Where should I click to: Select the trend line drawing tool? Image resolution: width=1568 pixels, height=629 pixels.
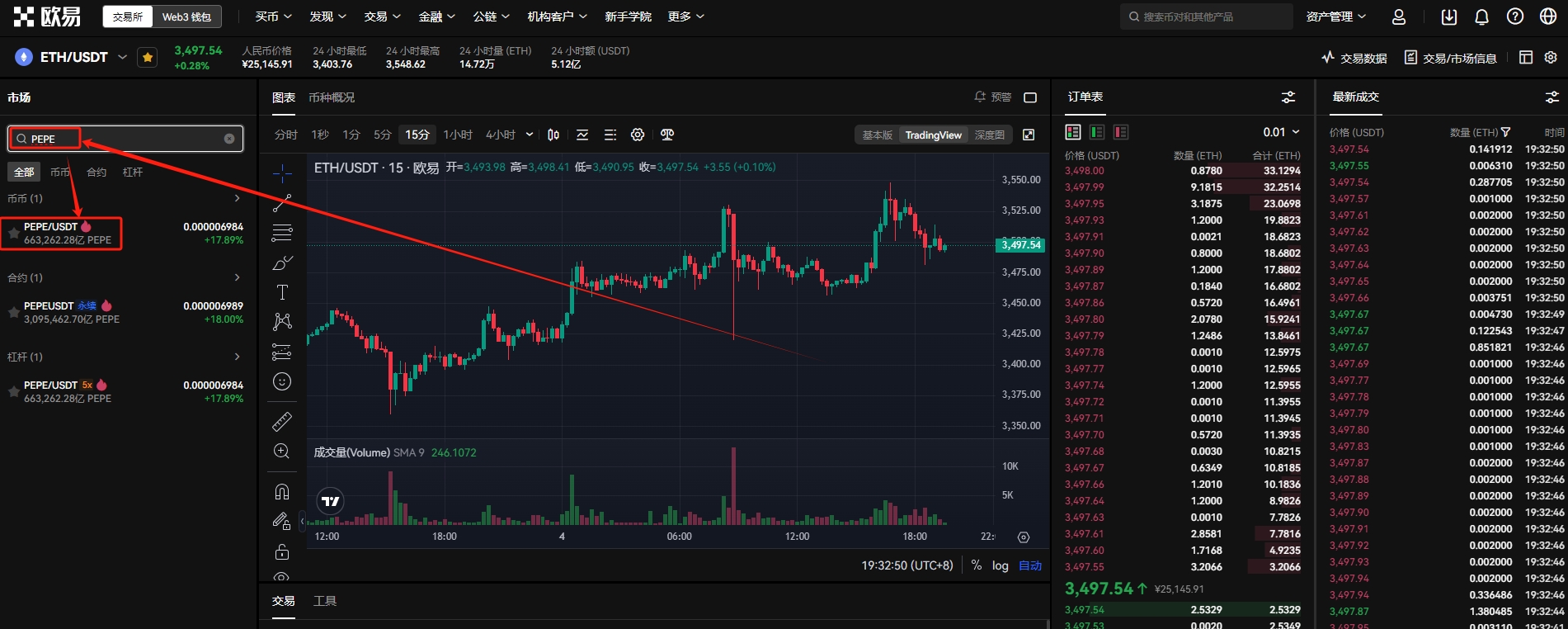[x=282, y=203]
